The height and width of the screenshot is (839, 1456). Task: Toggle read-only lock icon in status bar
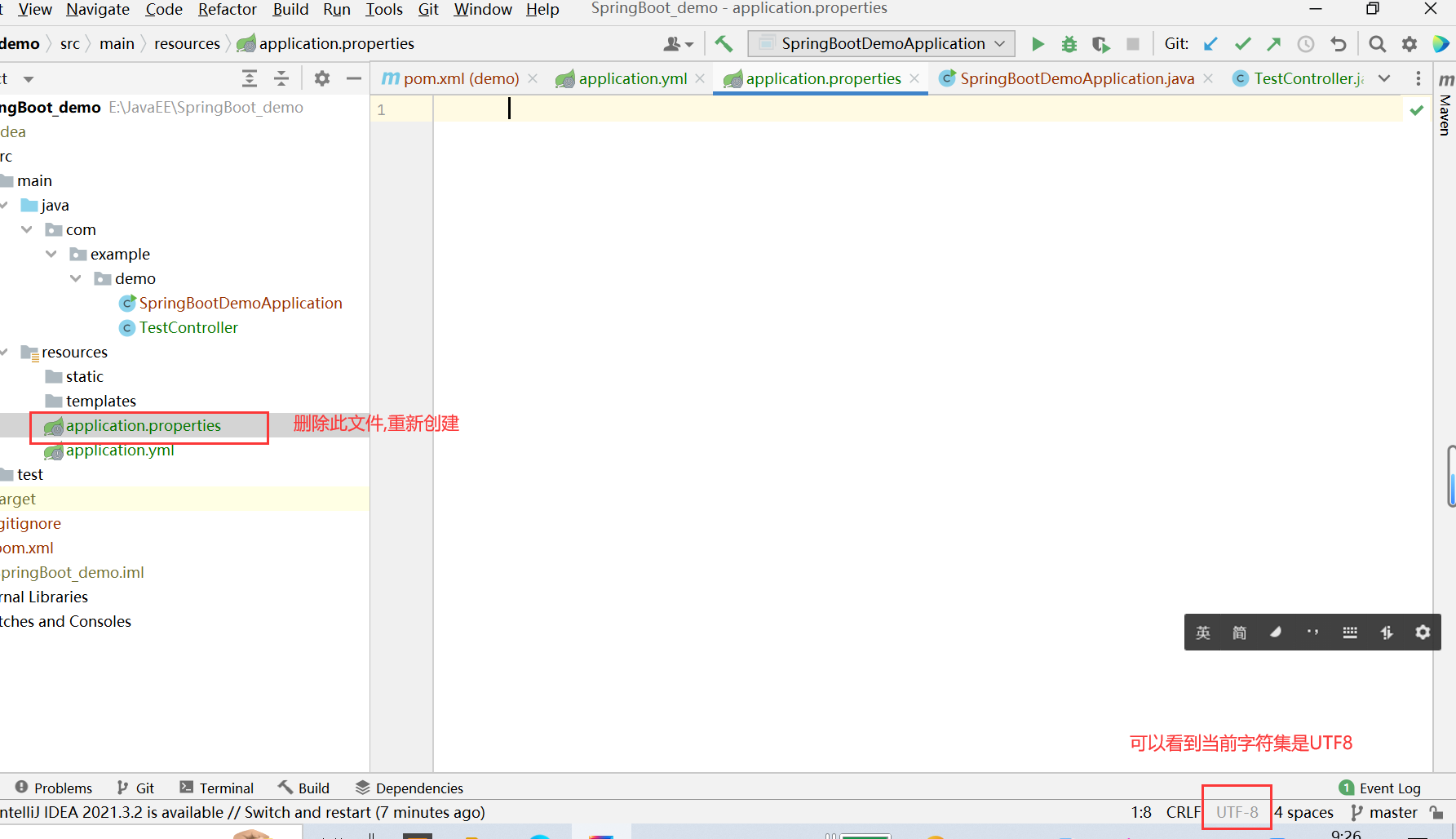tap(1436, 813)
